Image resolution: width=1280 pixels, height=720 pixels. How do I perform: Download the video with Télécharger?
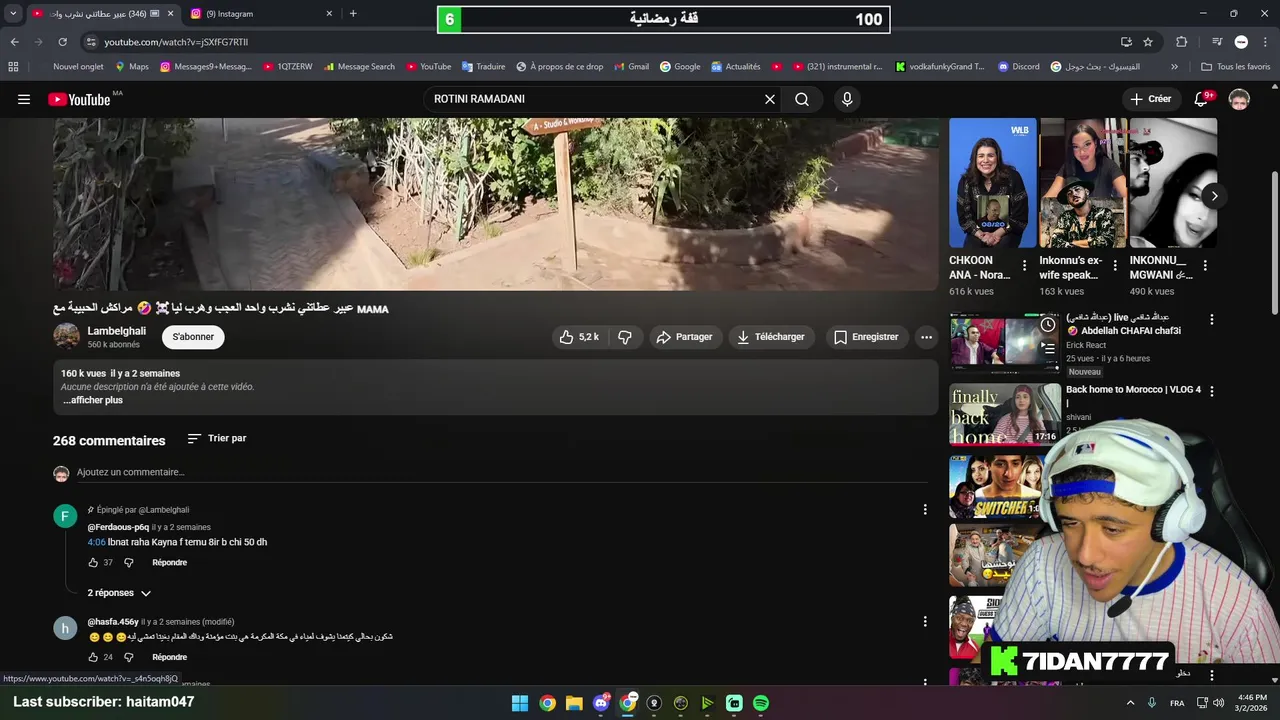click(x=771, y=337)
